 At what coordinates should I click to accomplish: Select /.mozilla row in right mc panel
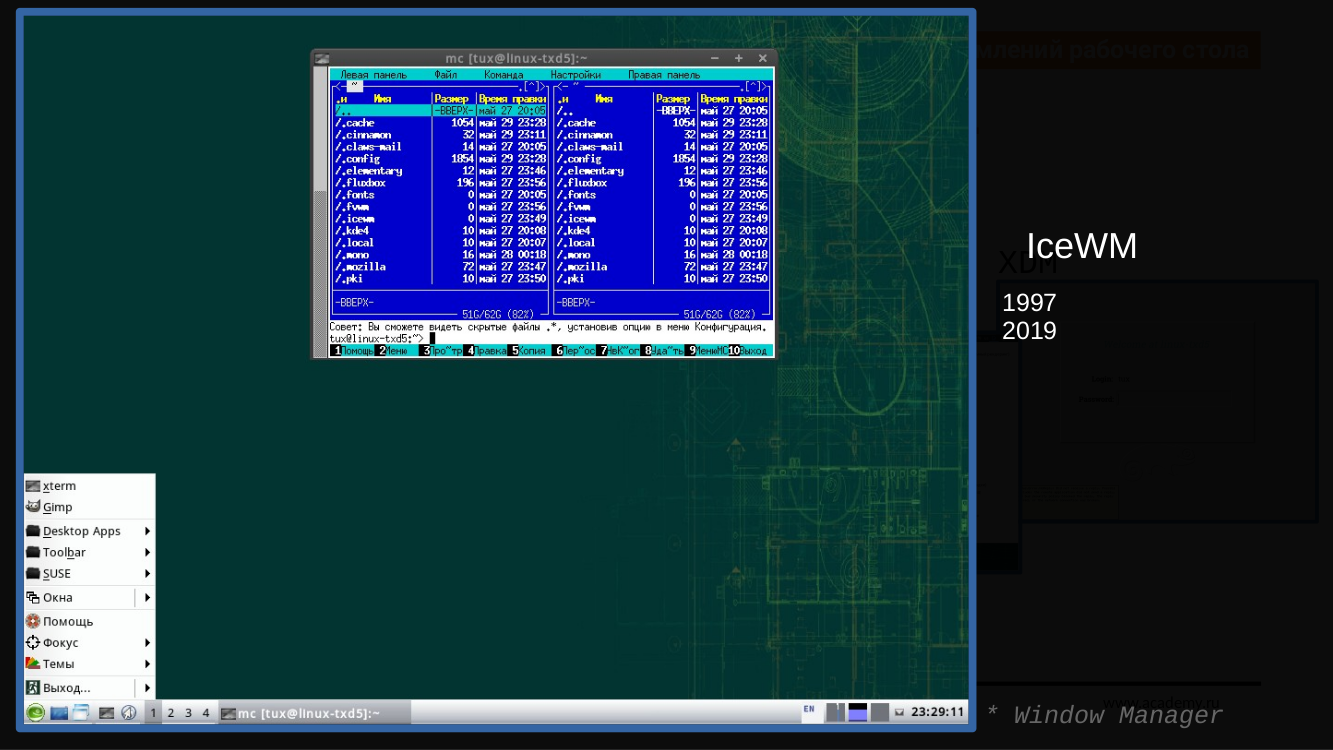663,267
